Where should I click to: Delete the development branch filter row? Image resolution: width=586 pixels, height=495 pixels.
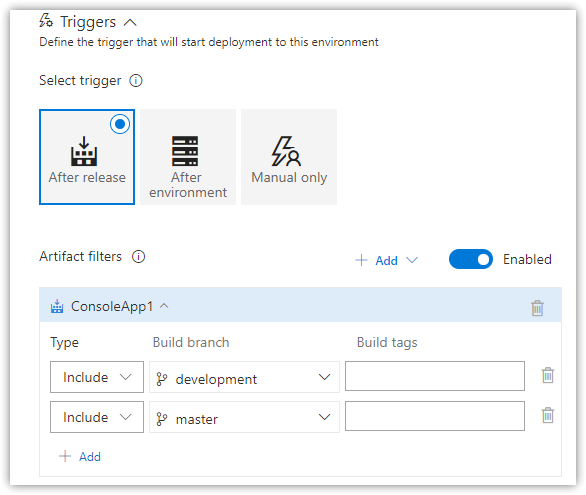548,375
